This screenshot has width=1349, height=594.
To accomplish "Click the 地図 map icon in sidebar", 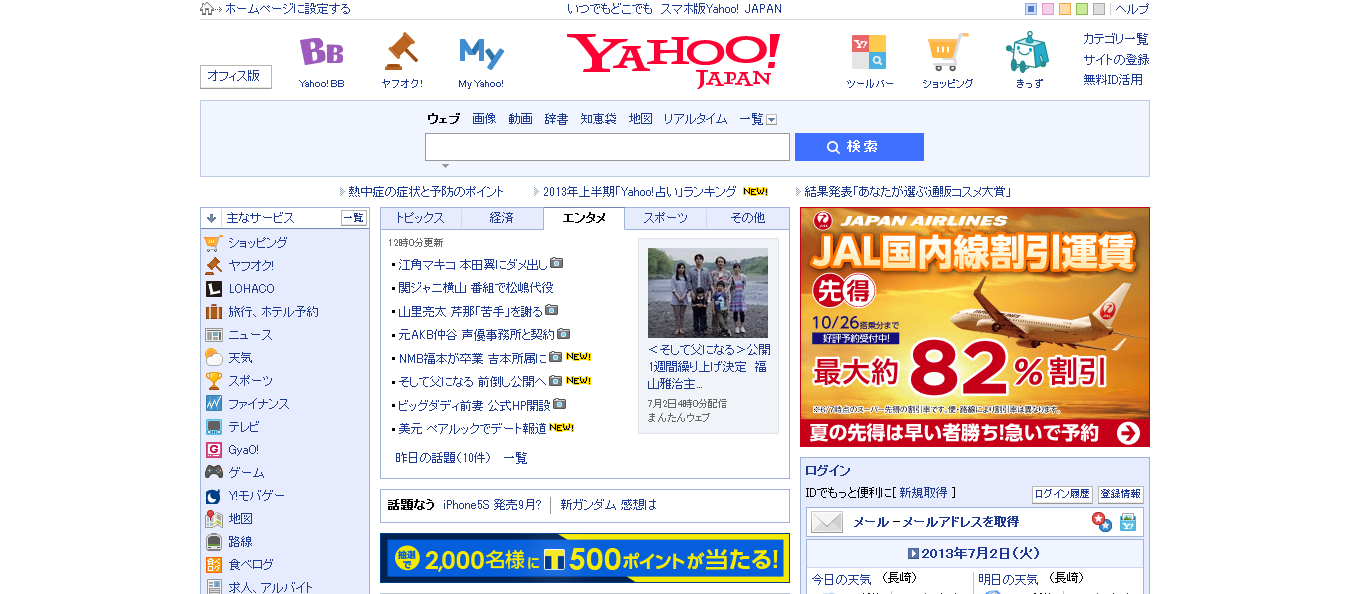I will point(213,519).
